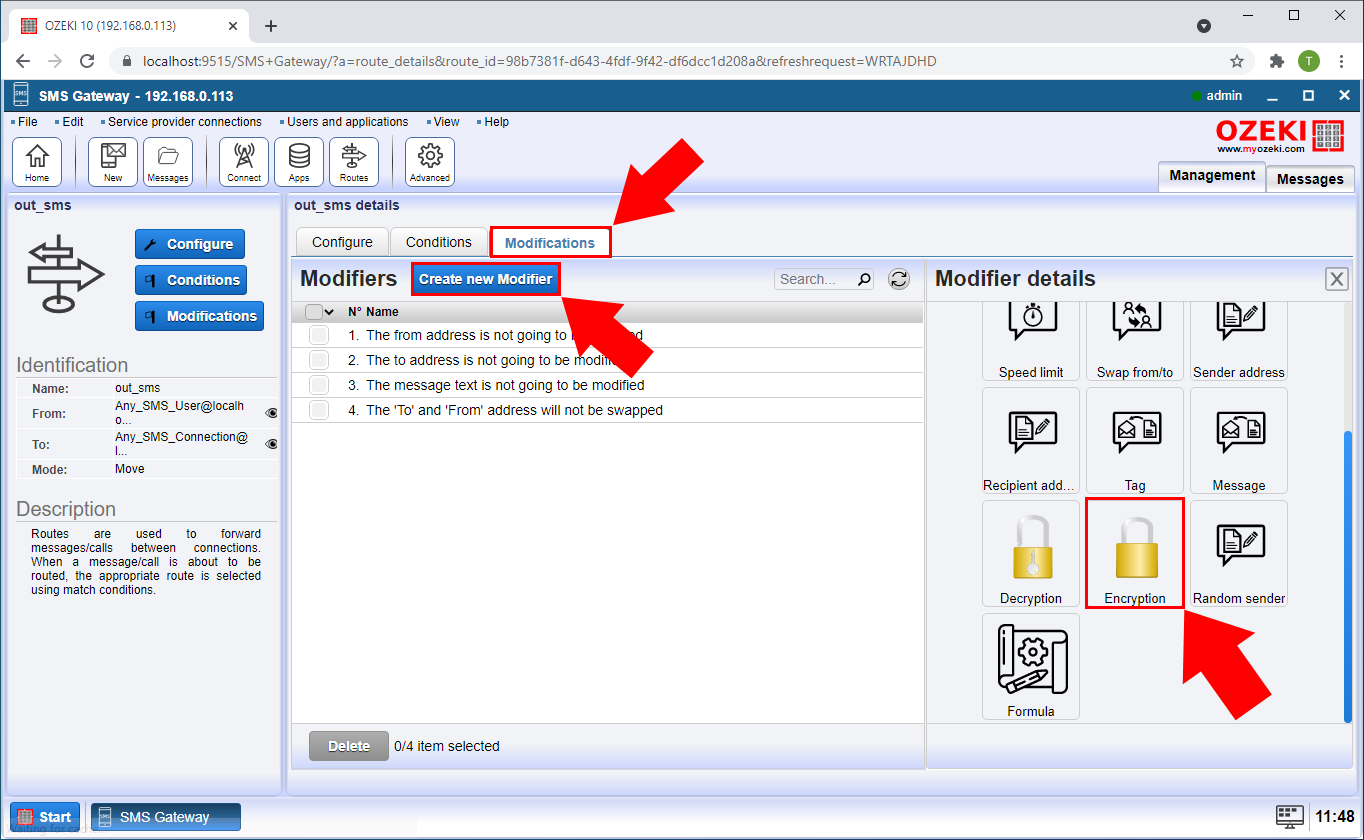1364x840 pixels.
Task: Toggle the eye icon next to From
Action: 271,413
